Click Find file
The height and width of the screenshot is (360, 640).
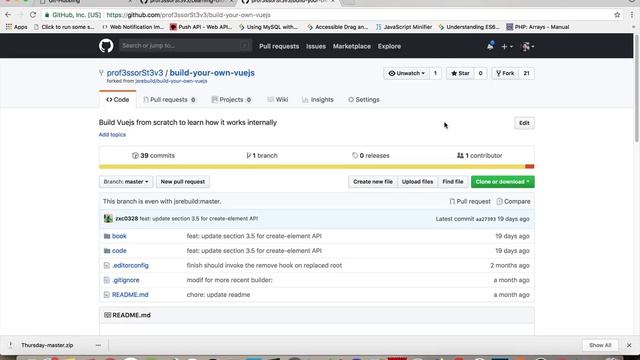453,182
